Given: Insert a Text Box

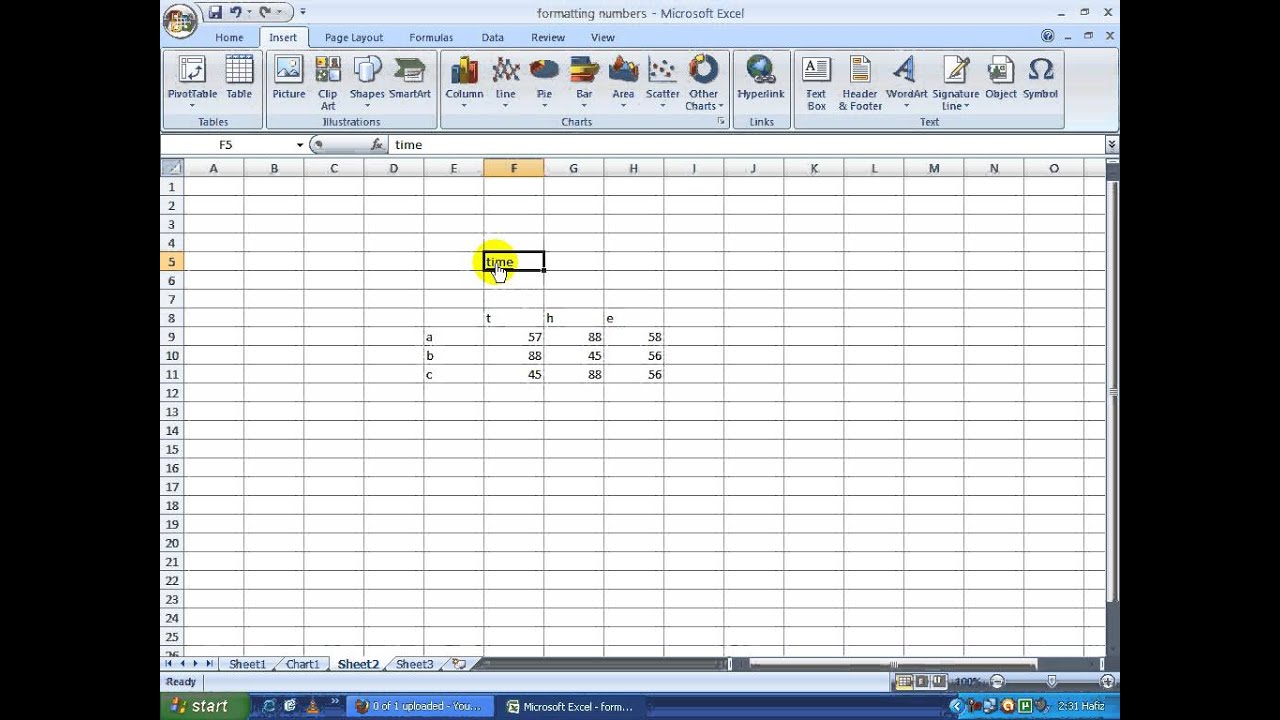Looking at the screenshot, I should (x=817, y=82).
